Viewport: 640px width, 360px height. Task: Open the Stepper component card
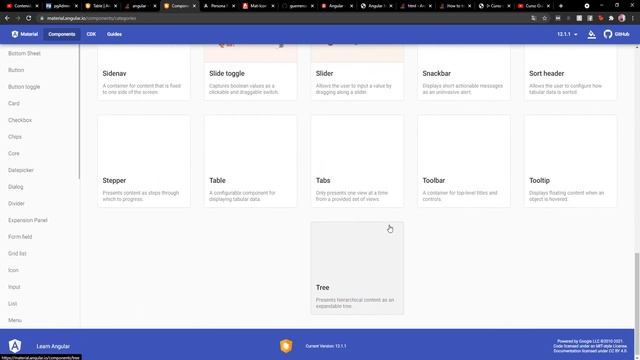pyautogui.click(x=144, y=161)
